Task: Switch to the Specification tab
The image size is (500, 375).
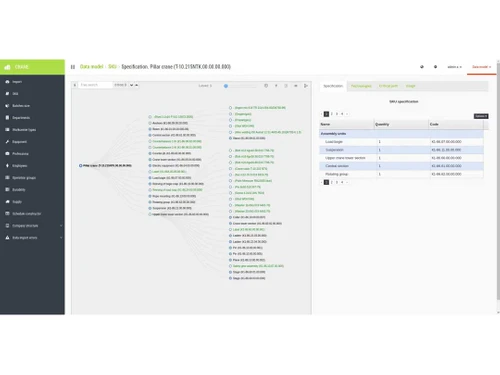Action: click(333, 86)
